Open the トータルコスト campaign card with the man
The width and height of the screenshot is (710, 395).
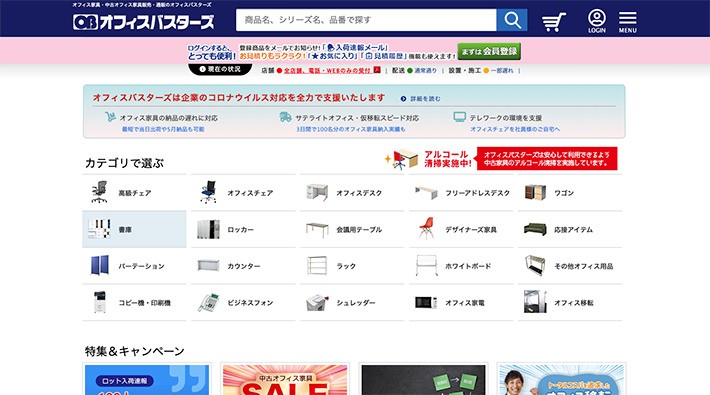click(561, 379)
